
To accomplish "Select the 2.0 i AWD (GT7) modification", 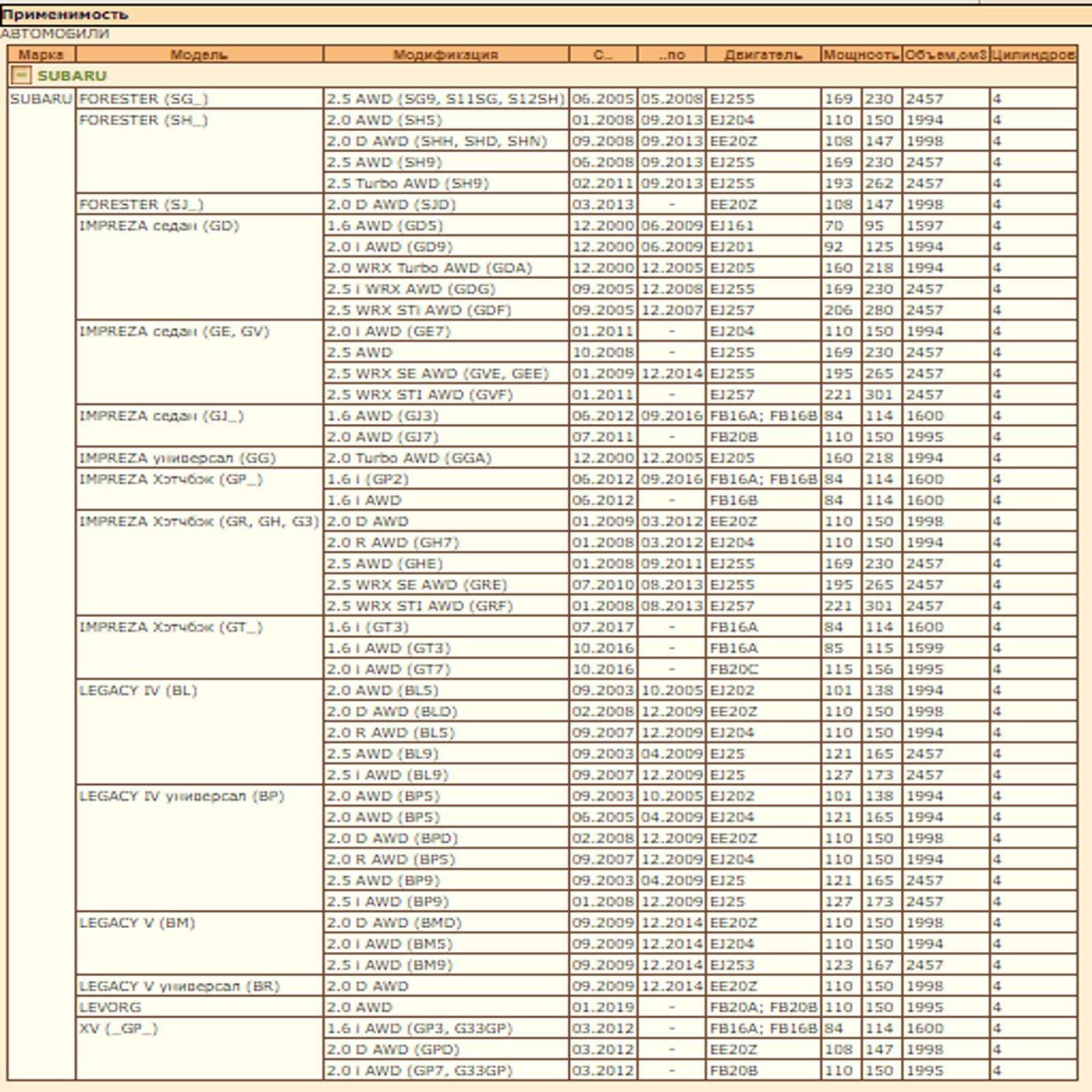I will tap(388, 670).
